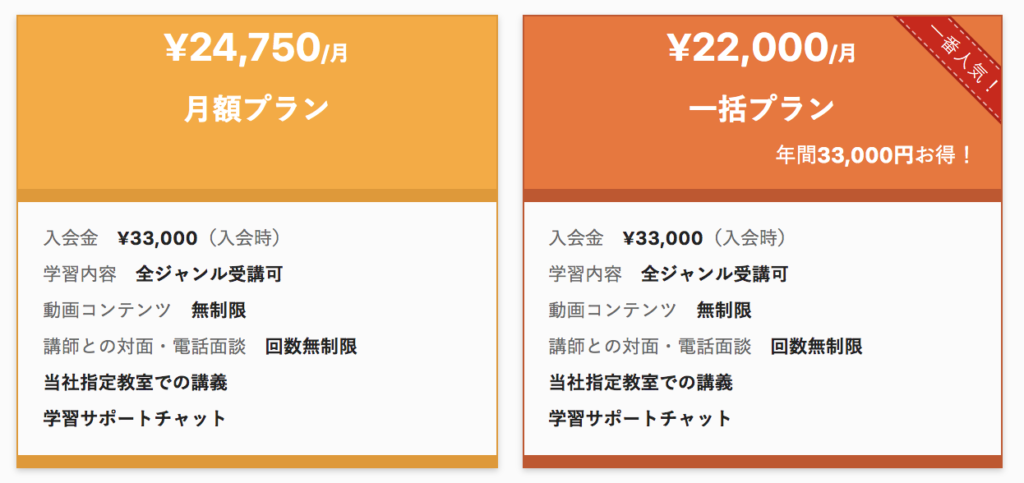Click 回数無制限 in the monthly plan card
Screen dimensions: 1024x483
click(312, 346)
